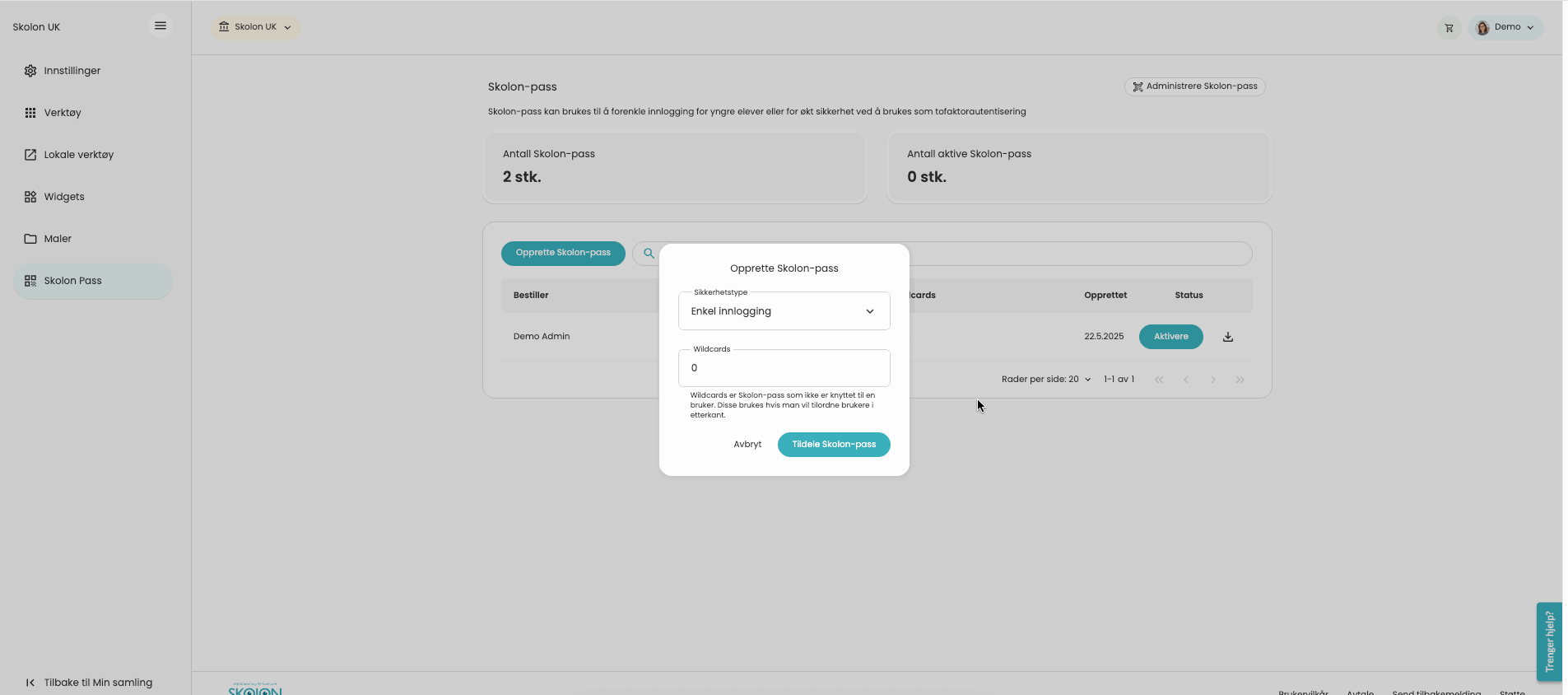This screenshot has width=1568, height=695.
Task: Open the Skolon UK organization selector
Action: [x=255, y=27]
